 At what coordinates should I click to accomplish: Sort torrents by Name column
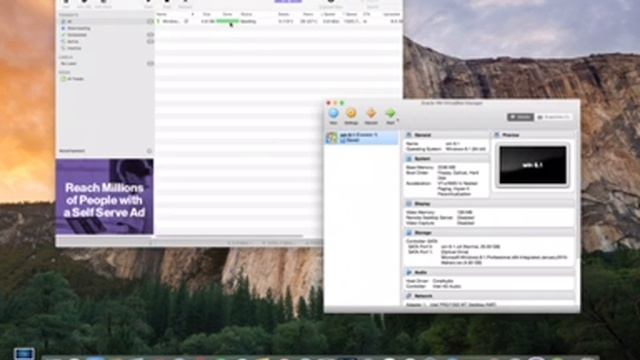pyautogui.click(x=162, y=14)
